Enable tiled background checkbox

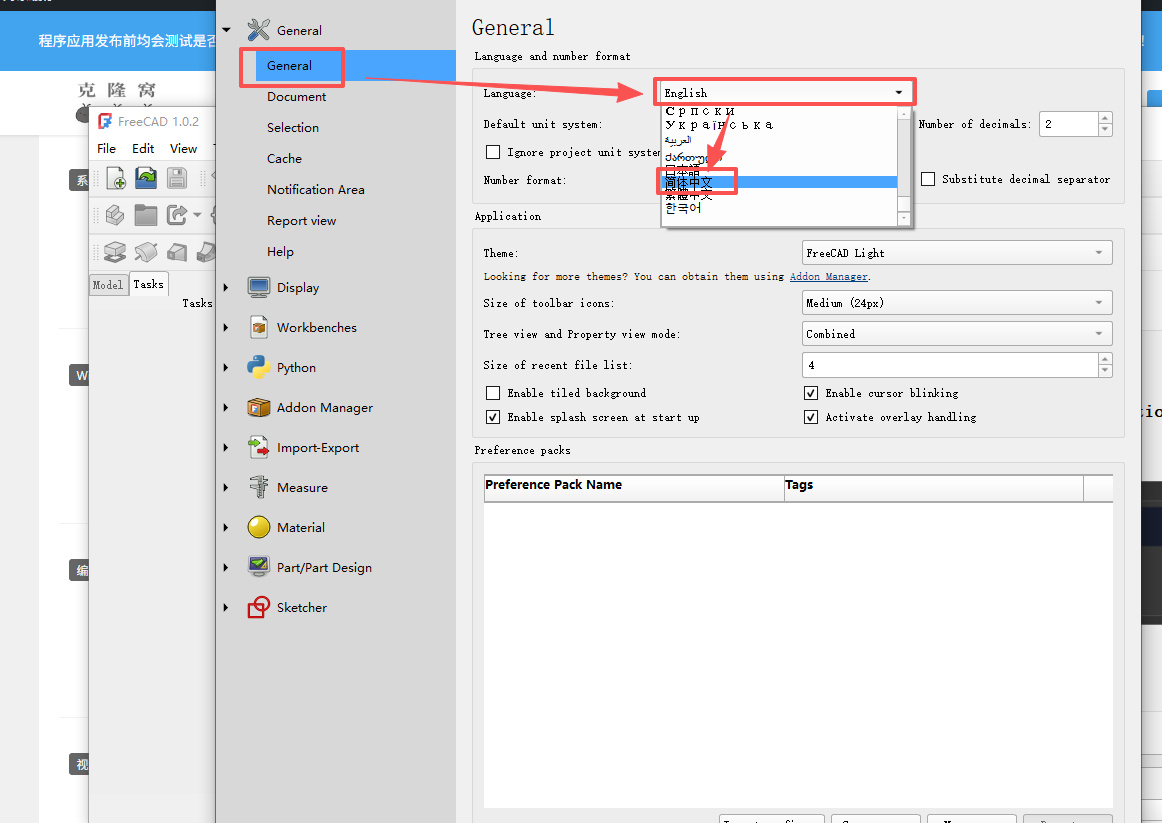coord(493,393)
